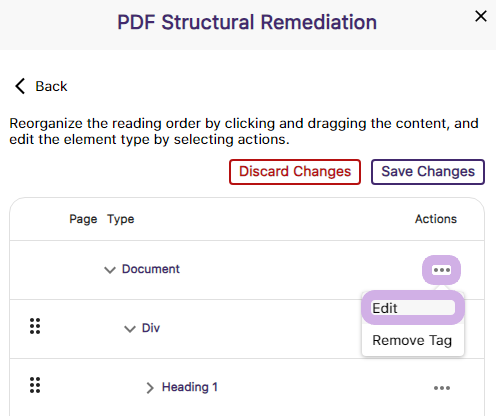496x416 pixels.
Task: Click the Page column header
Action: (x=83, y=219)
